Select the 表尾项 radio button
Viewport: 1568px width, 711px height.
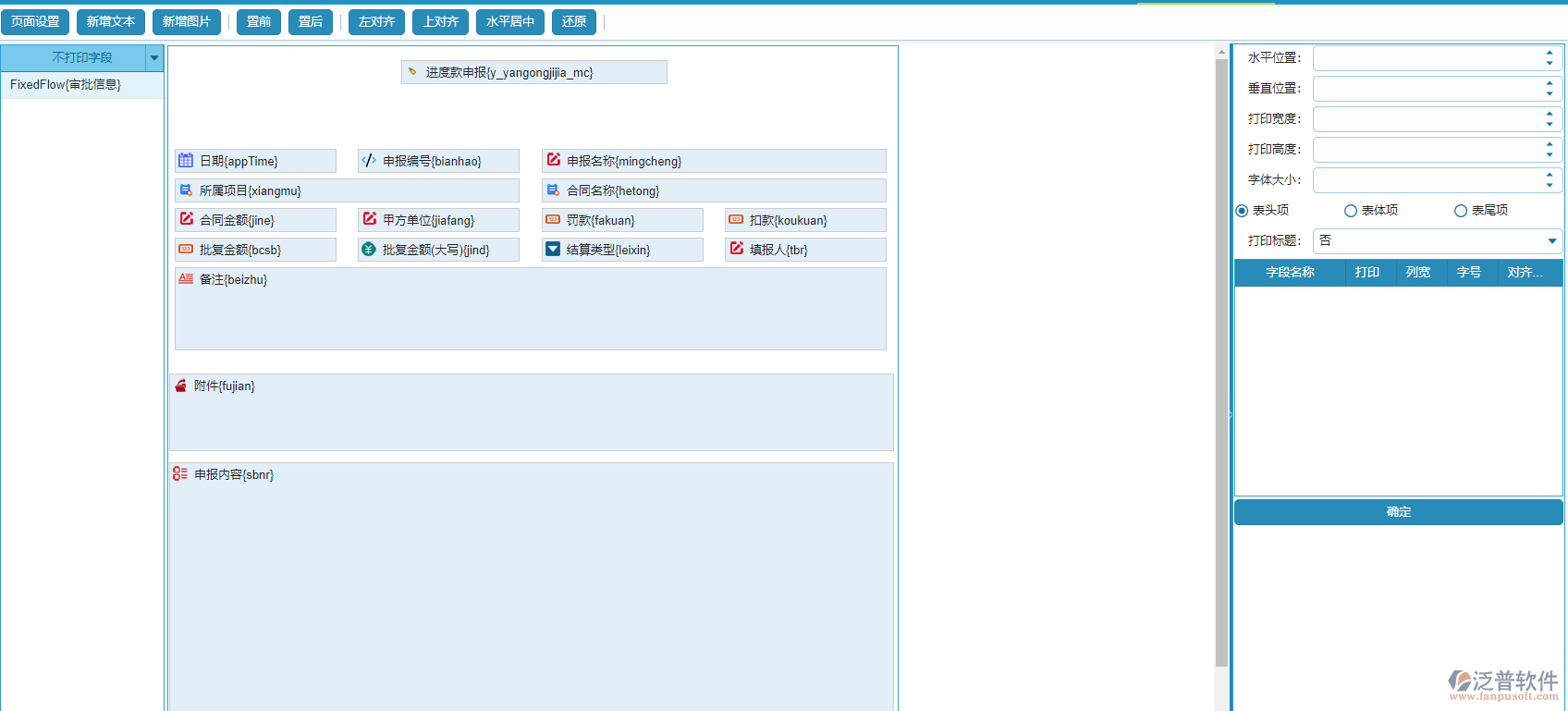coord(1461,211)
